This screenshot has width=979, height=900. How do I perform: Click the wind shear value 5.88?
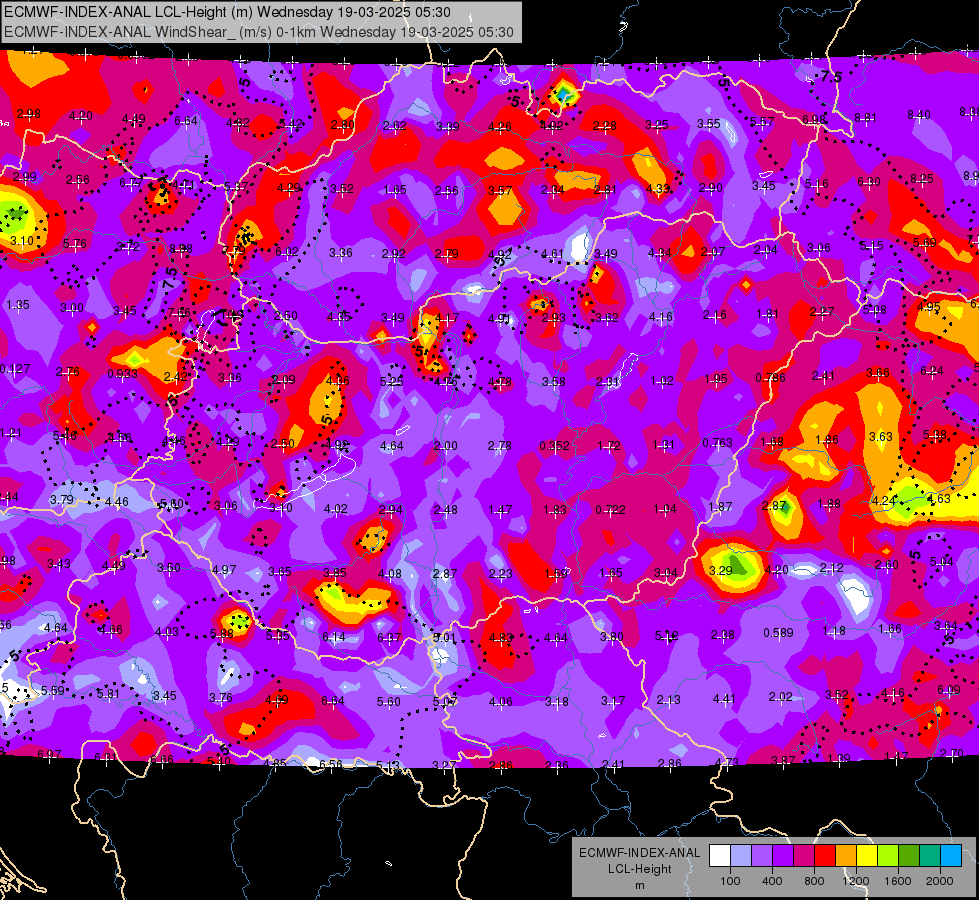coord(222,633)
